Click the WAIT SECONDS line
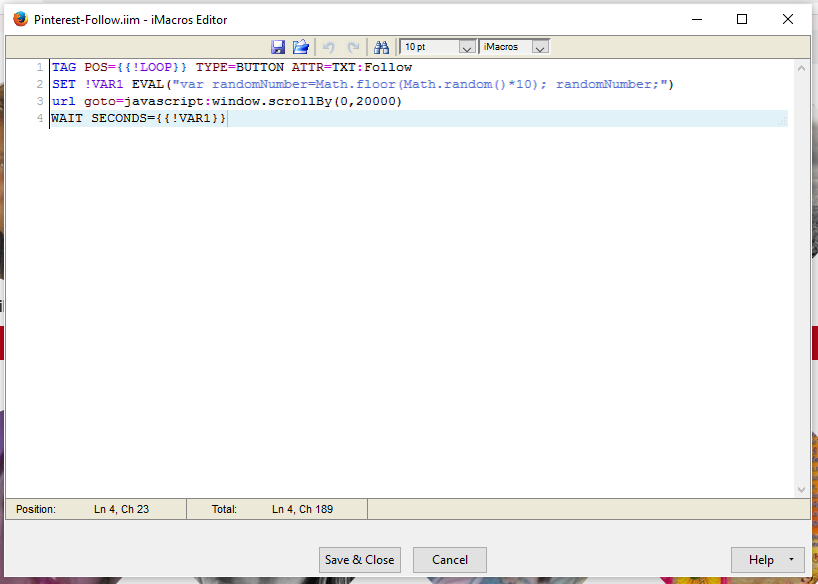The height and width of the screenshot is (584, 818). tap(139, 118)
